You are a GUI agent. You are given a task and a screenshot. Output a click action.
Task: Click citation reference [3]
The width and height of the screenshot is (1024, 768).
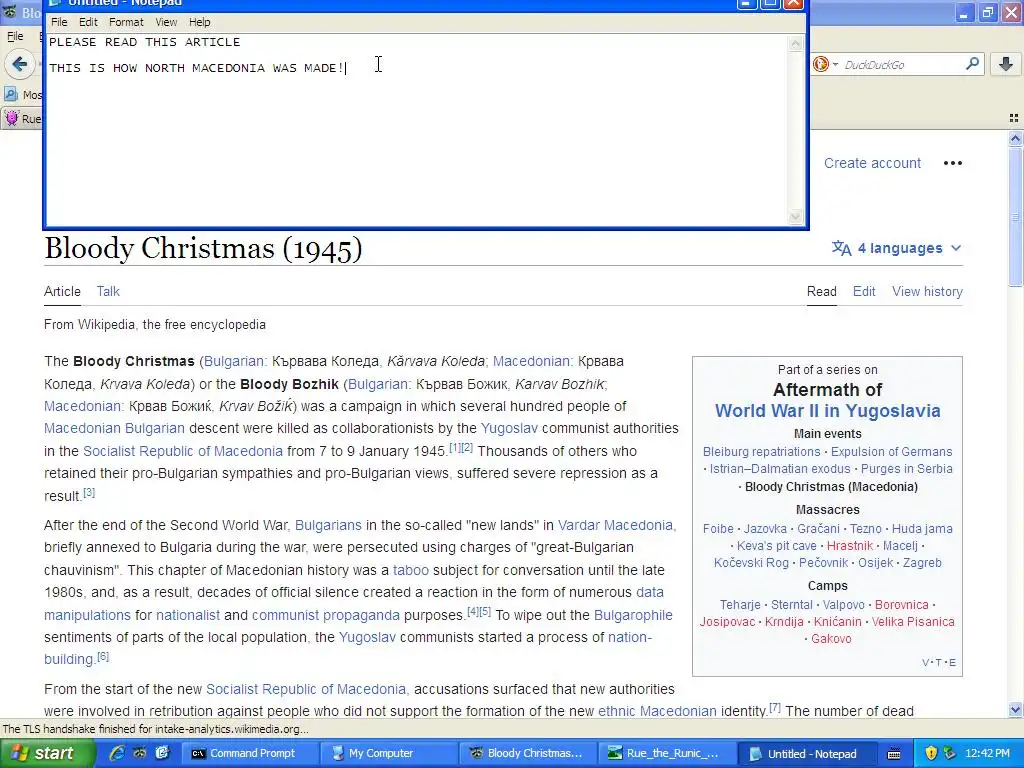click(x=89, y=492)
